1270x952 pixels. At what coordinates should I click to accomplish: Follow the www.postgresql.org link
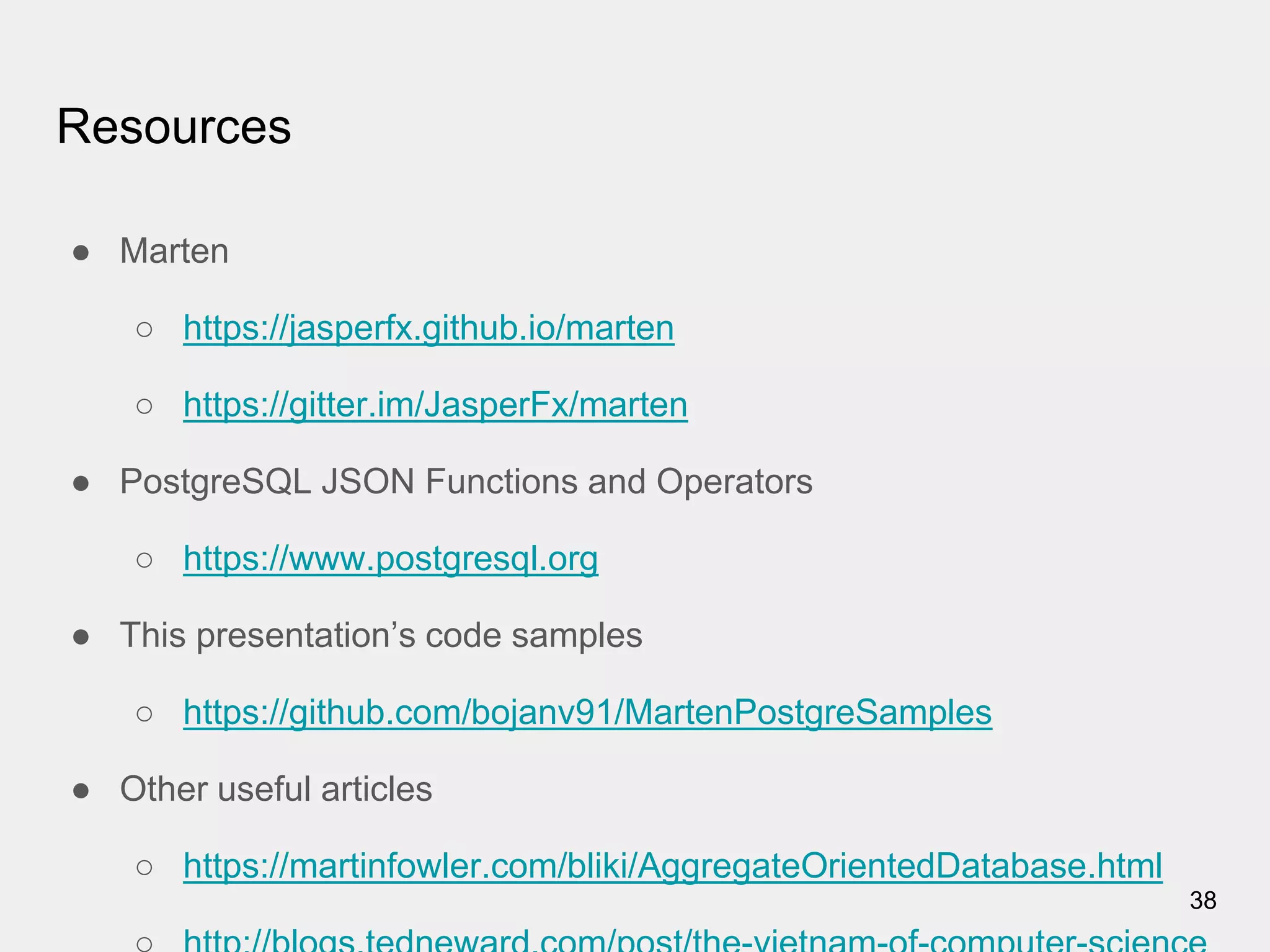point(391,558)
